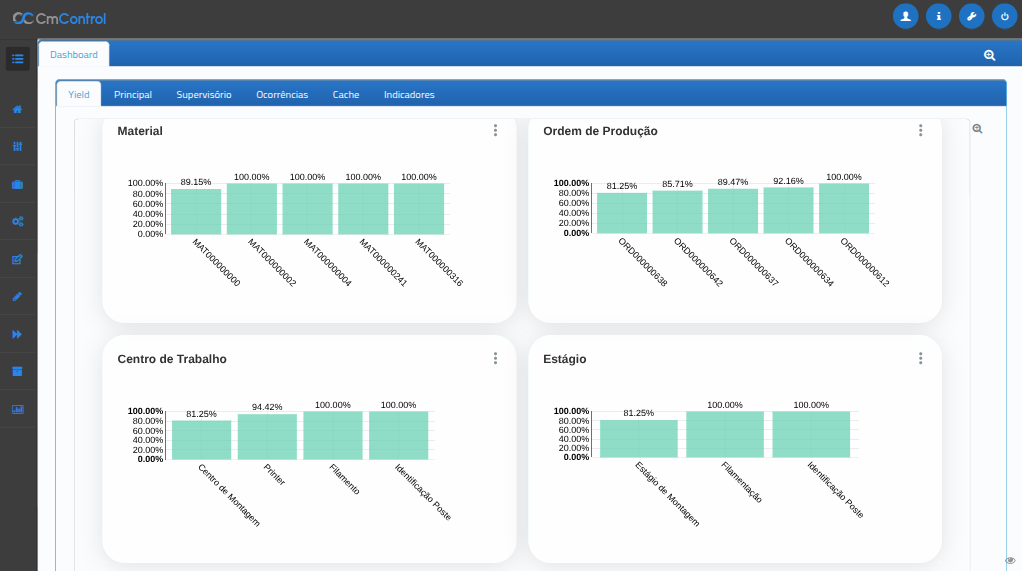Open the chart icon in sidebar
Image resolution: width=1022 pixels, height=571 pixels.
click(x=17, y=409)
